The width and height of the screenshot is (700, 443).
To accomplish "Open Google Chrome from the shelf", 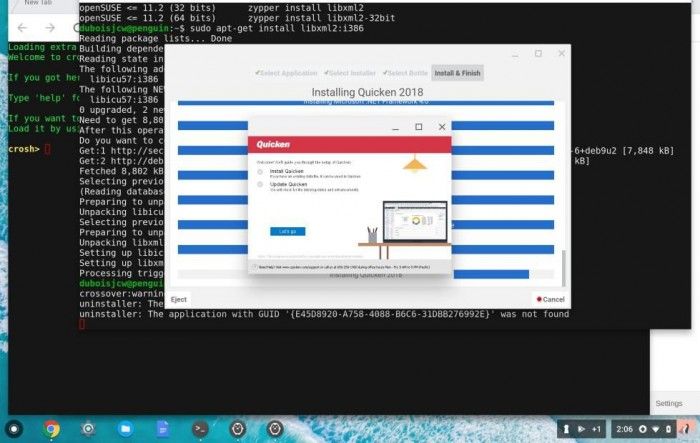I will (x=52, y=428).
